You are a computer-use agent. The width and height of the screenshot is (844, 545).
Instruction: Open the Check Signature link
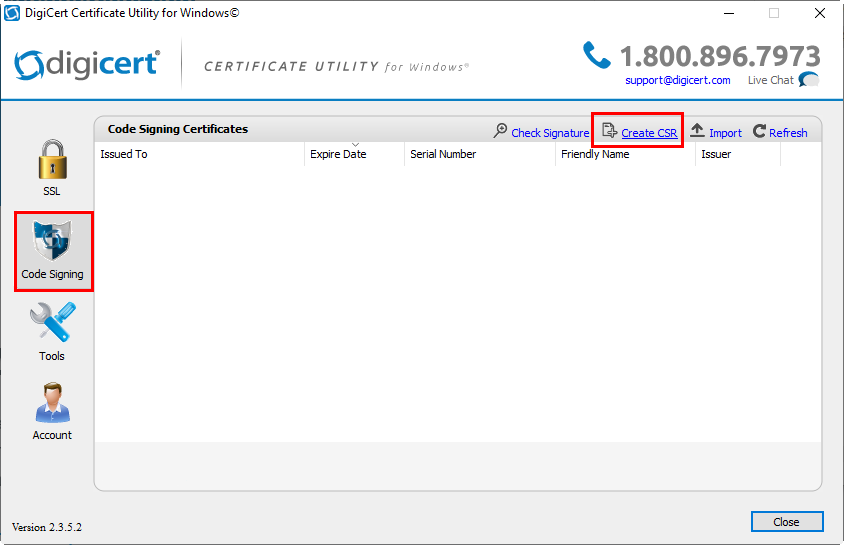point(550,133)
